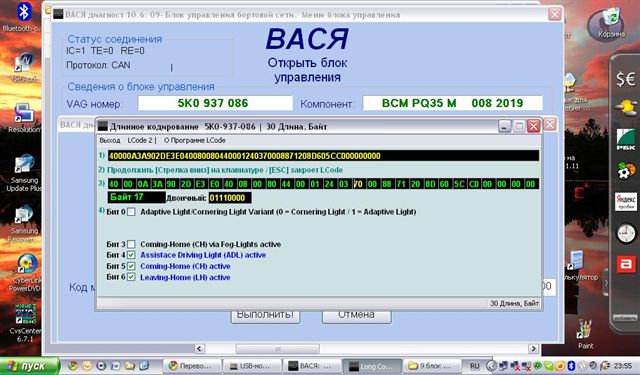Open the Samsung Update Plus desktop icon
640x375 pixels.
[24, 173]
